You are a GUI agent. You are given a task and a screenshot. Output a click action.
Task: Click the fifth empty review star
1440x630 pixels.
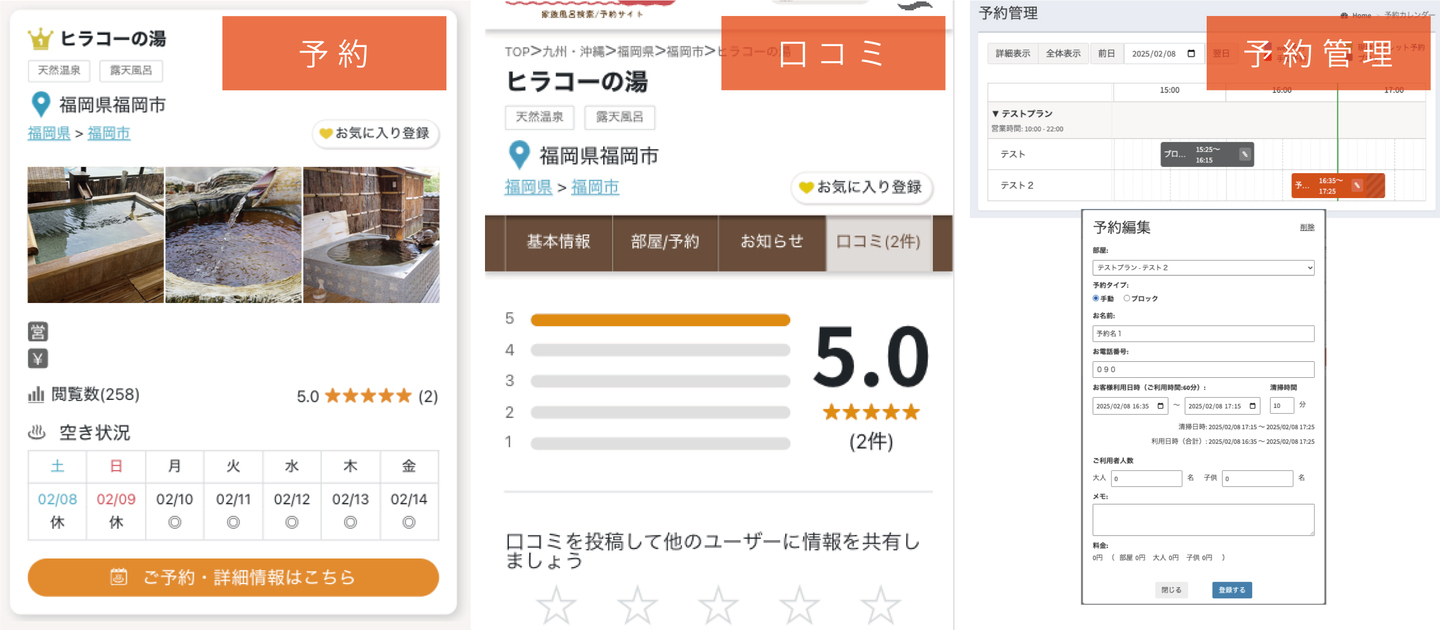[x=880, y=605]
